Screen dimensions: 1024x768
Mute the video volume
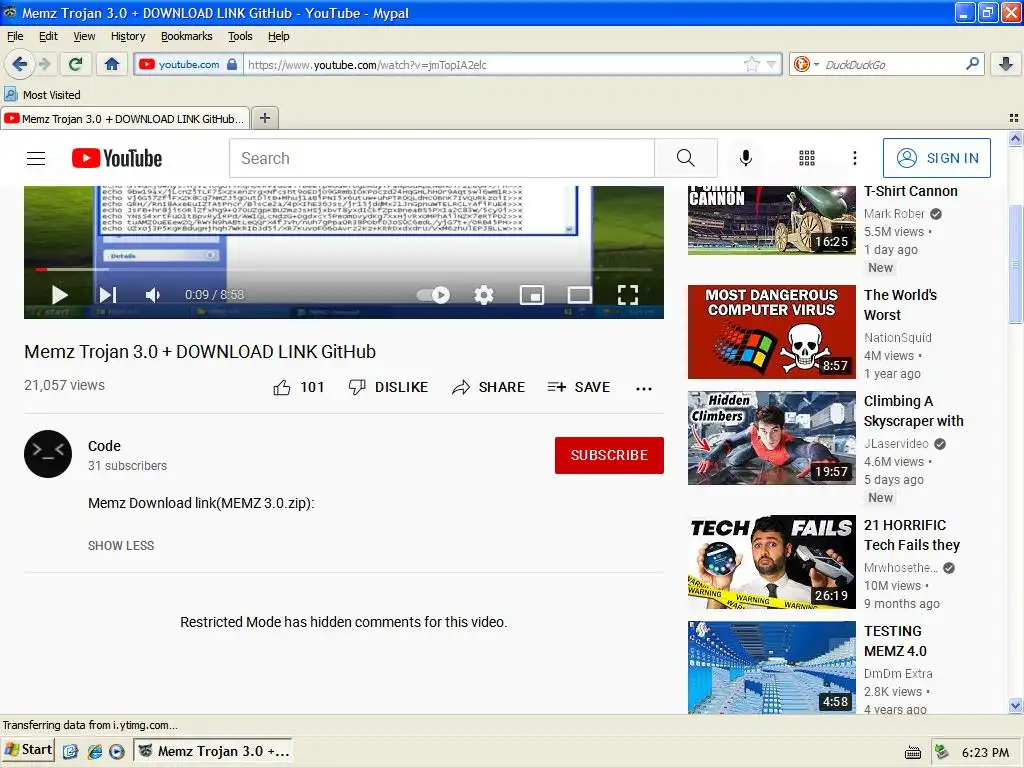click(153, 295)
